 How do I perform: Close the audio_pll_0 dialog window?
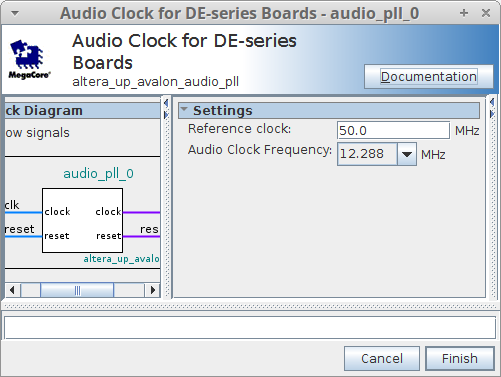click(486, 13)
